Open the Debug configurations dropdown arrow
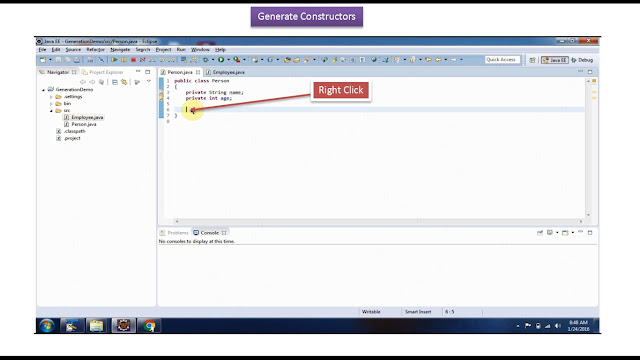 [x=213, y=60]
